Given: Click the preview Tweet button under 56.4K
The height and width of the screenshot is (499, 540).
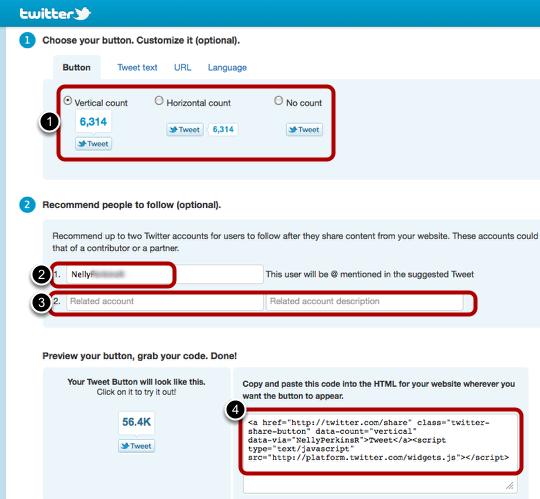Looking at the screenshot, I should [x=136, y=446].
